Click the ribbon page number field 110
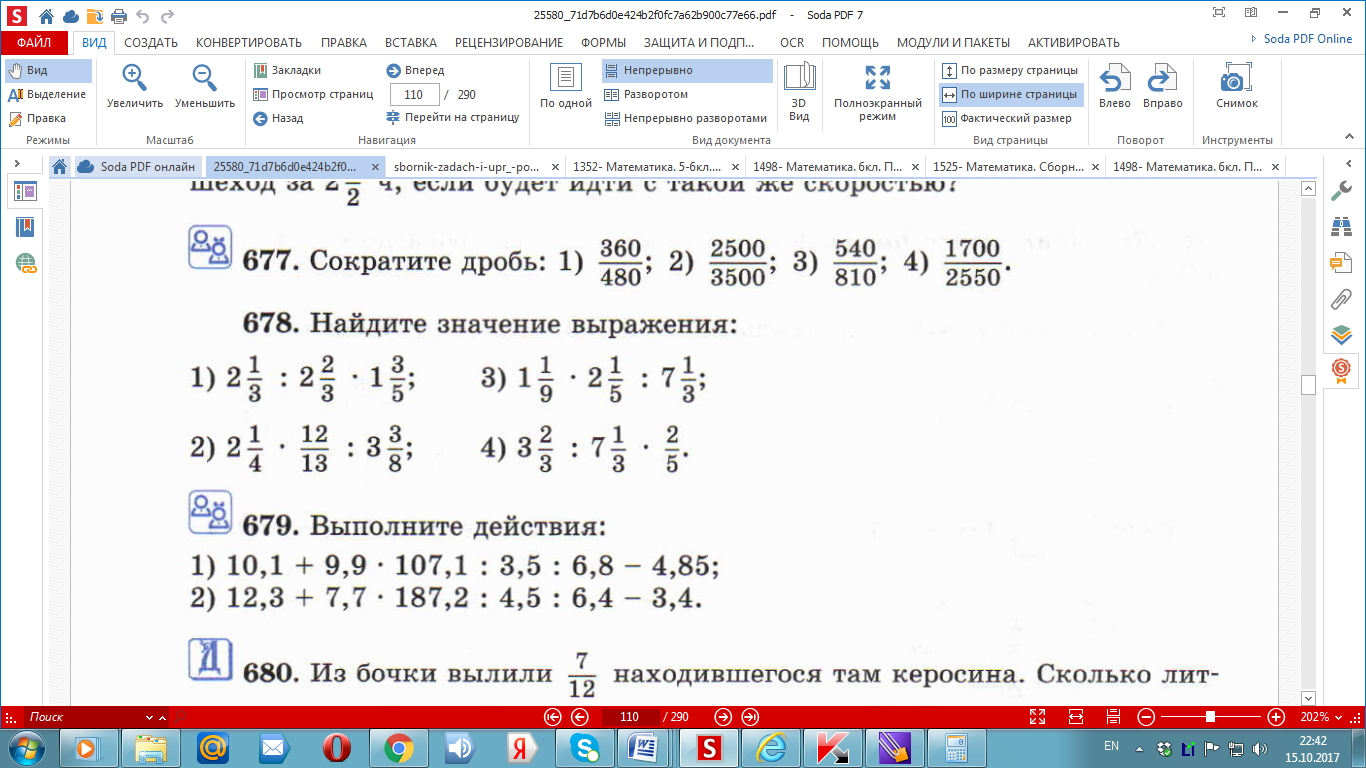The height and width of the screenshot is (768, 1366). coord(414,94)
